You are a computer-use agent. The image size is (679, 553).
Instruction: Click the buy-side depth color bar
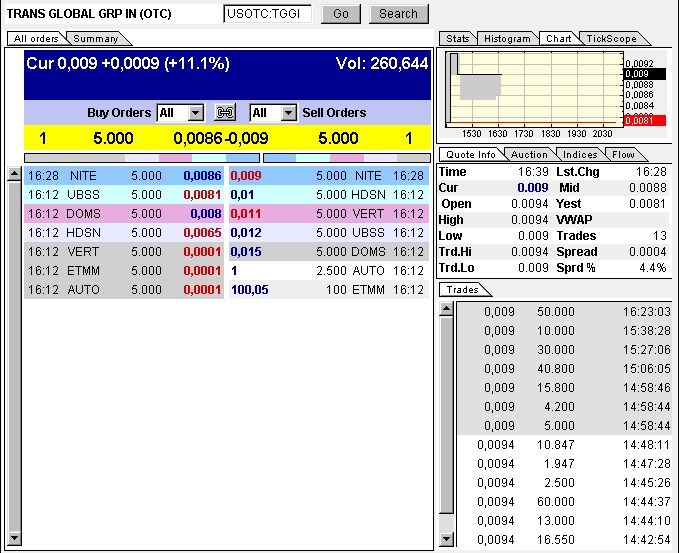point(142,158)
